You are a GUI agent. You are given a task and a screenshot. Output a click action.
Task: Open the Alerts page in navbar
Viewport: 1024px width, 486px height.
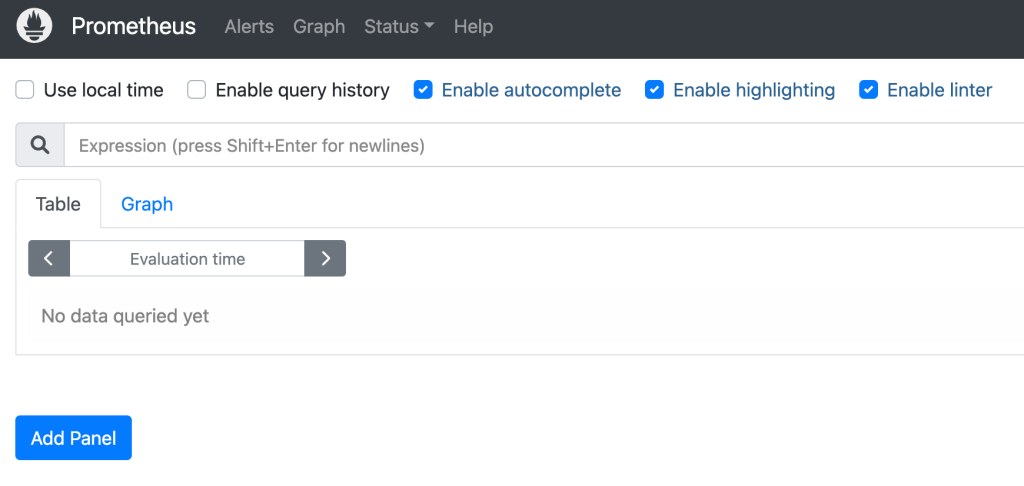coord(249,27)
